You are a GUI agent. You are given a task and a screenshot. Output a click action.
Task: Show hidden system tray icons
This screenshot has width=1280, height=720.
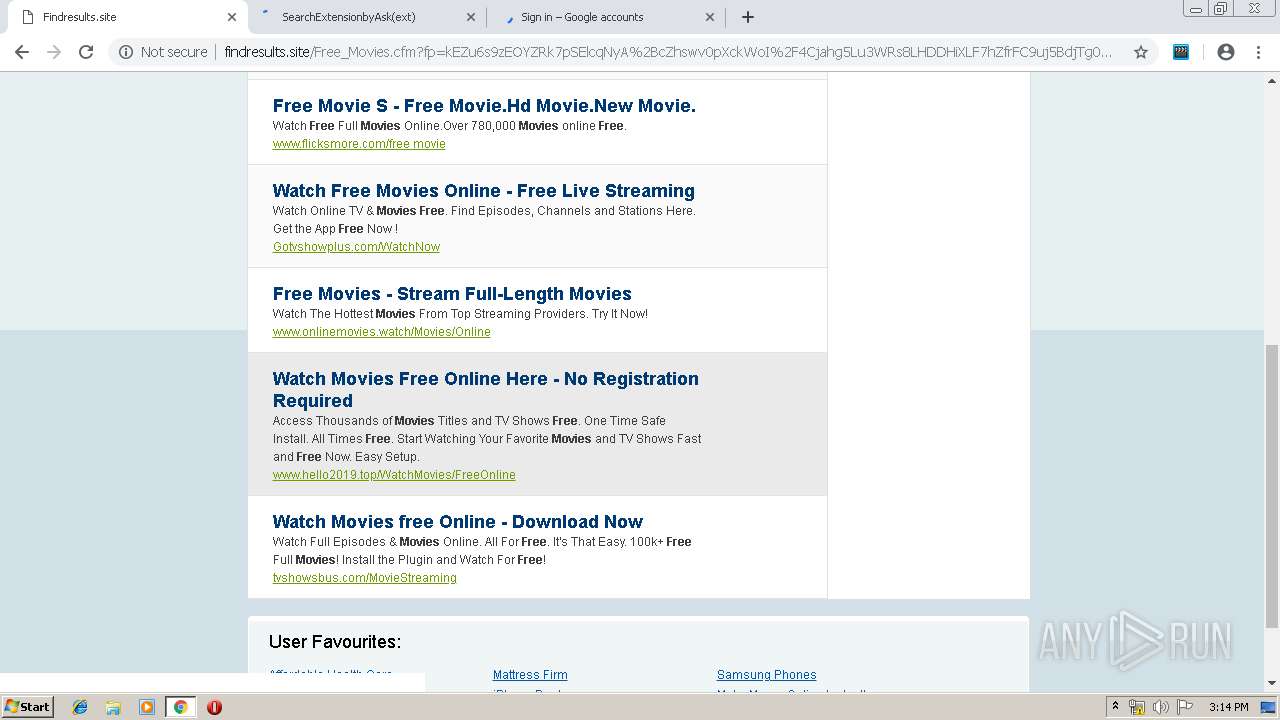(1115, 707)
